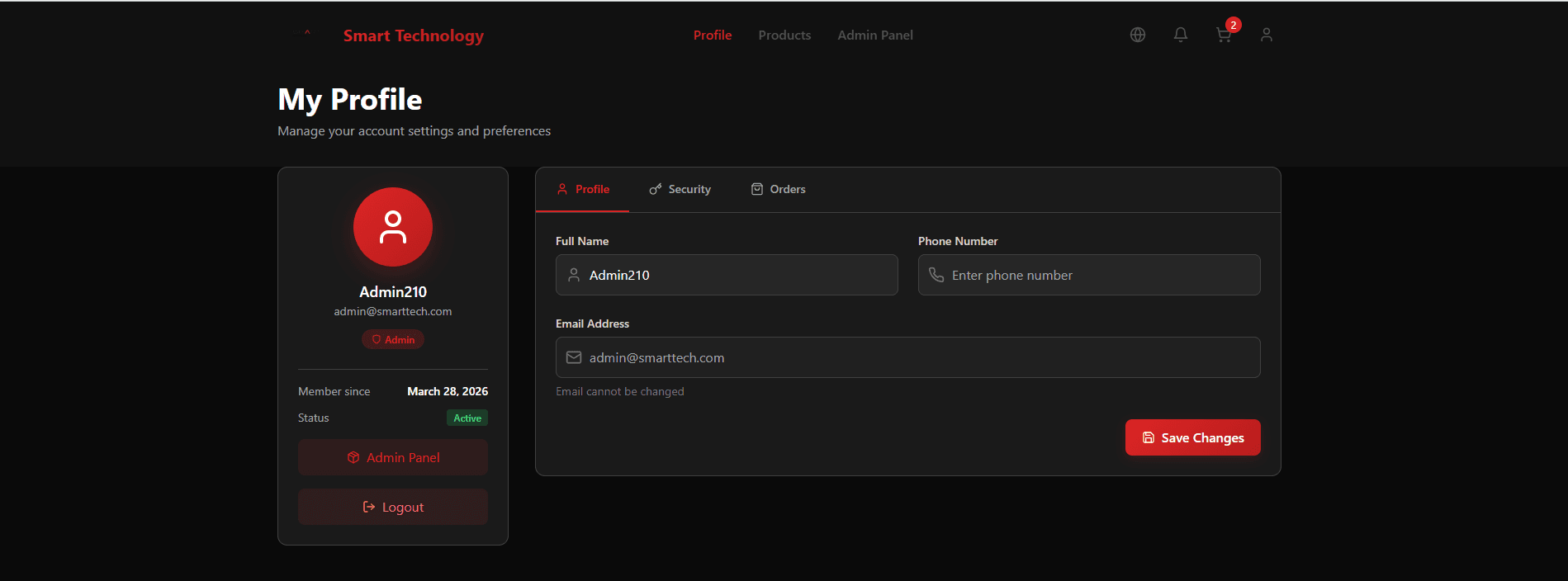Open the language globe icon

(x=1138, y=35)
